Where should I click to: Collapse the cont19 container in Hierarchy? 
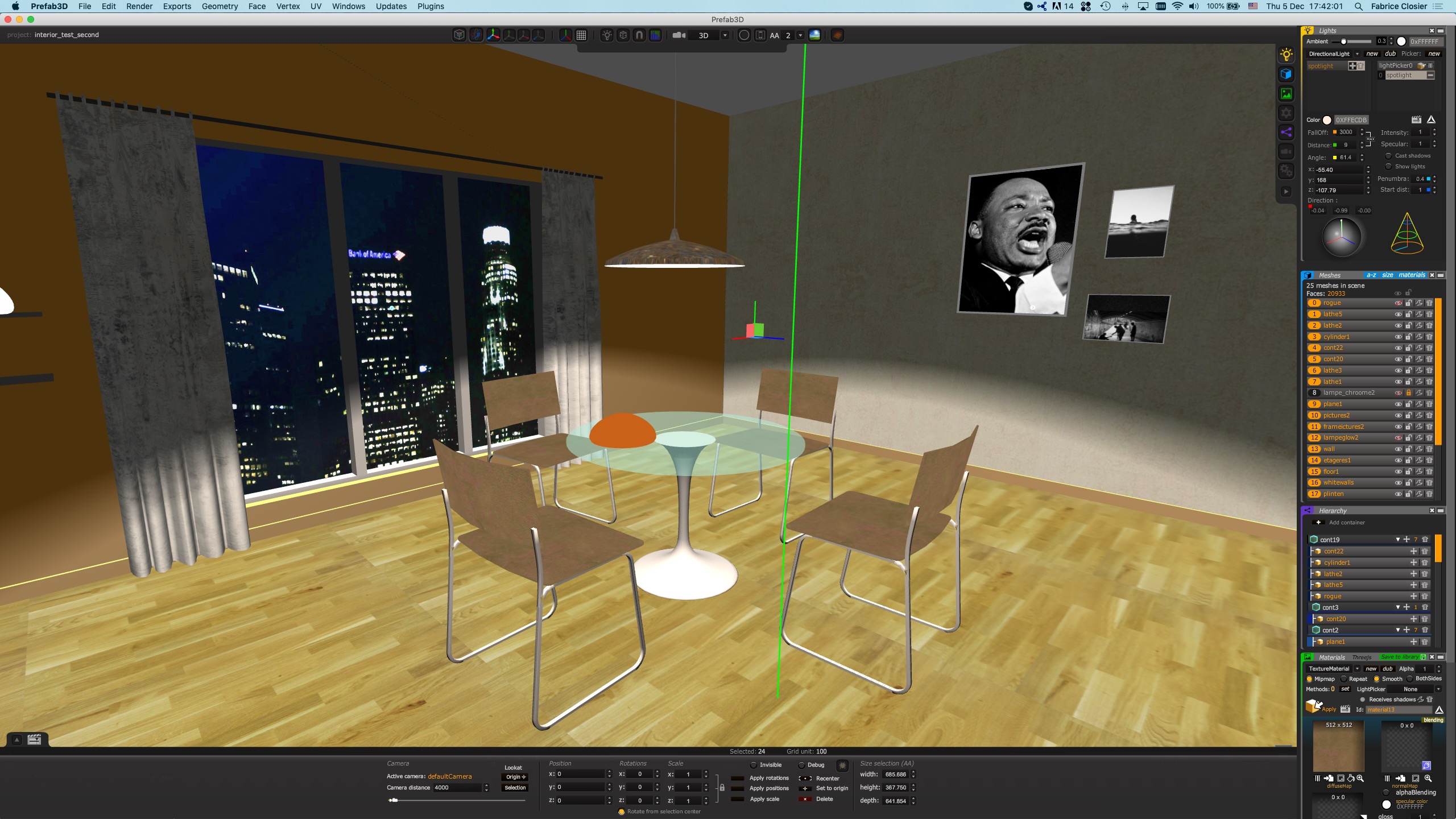click(1397, 540)
